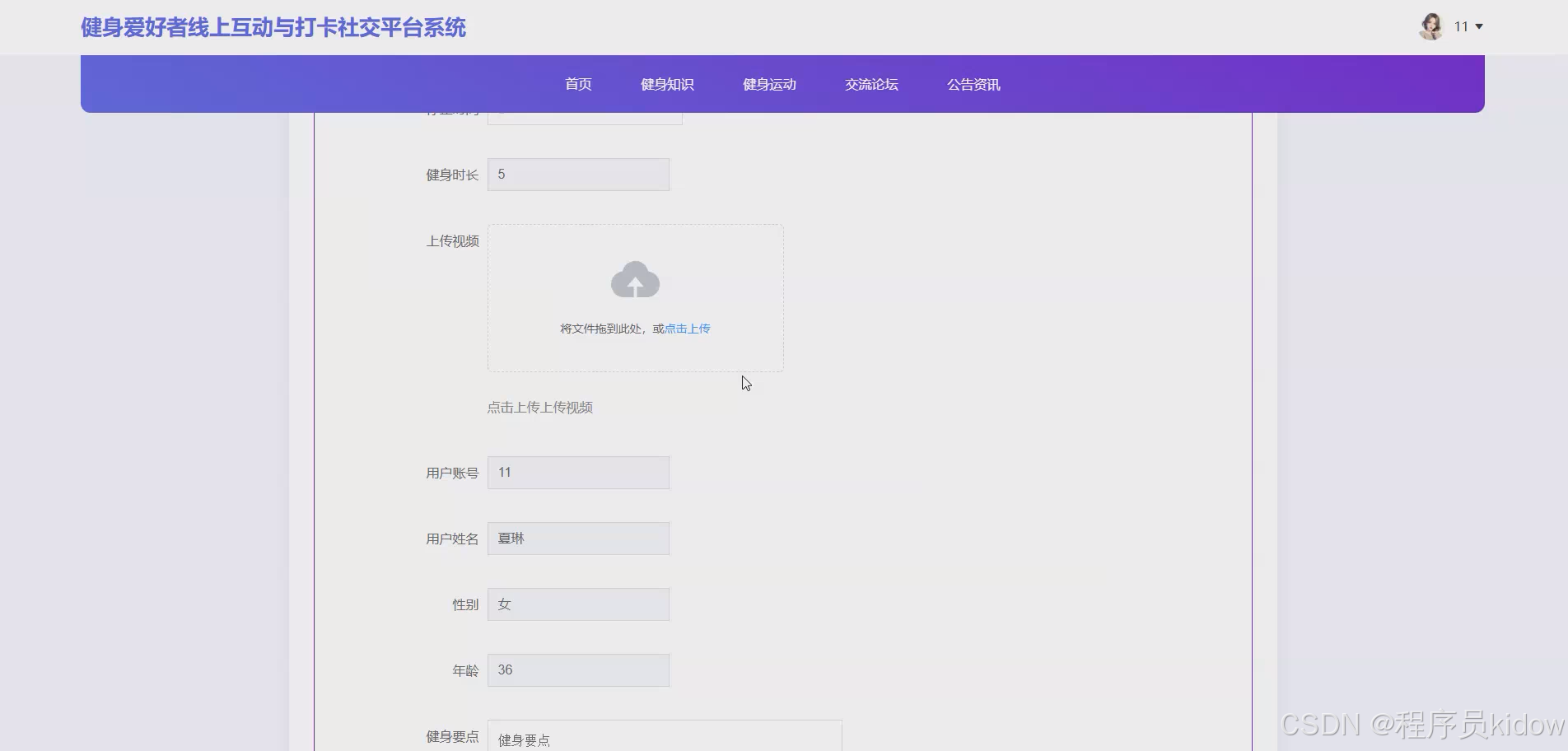Click the 性别 field showing 女
This screenshot has height=751, width=1568.
[578, 604]
